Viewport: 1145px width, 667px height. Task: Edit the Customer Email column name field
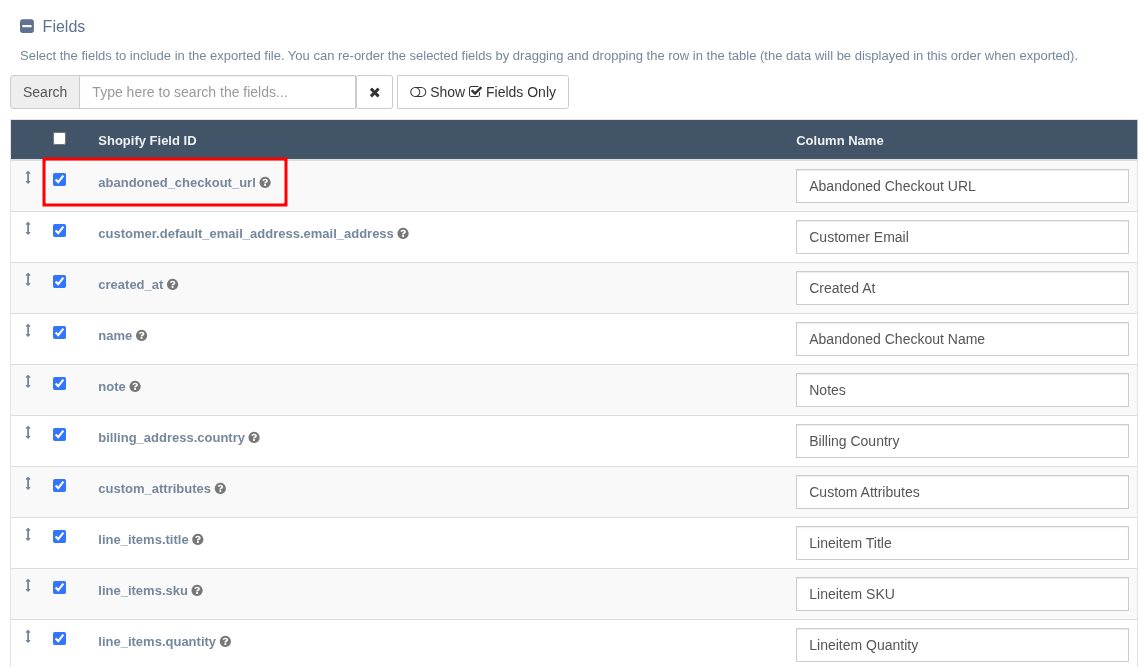961,237
